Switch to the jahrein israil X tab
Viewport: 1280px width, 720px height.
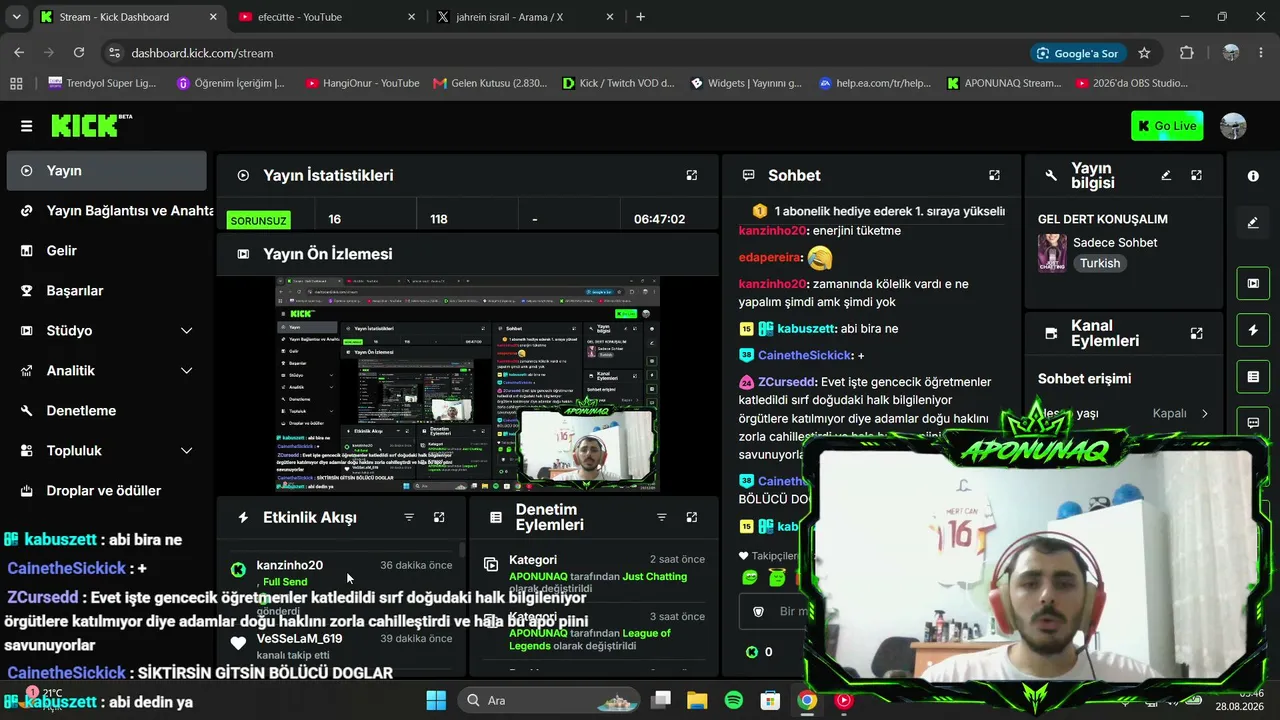[524, 17]
